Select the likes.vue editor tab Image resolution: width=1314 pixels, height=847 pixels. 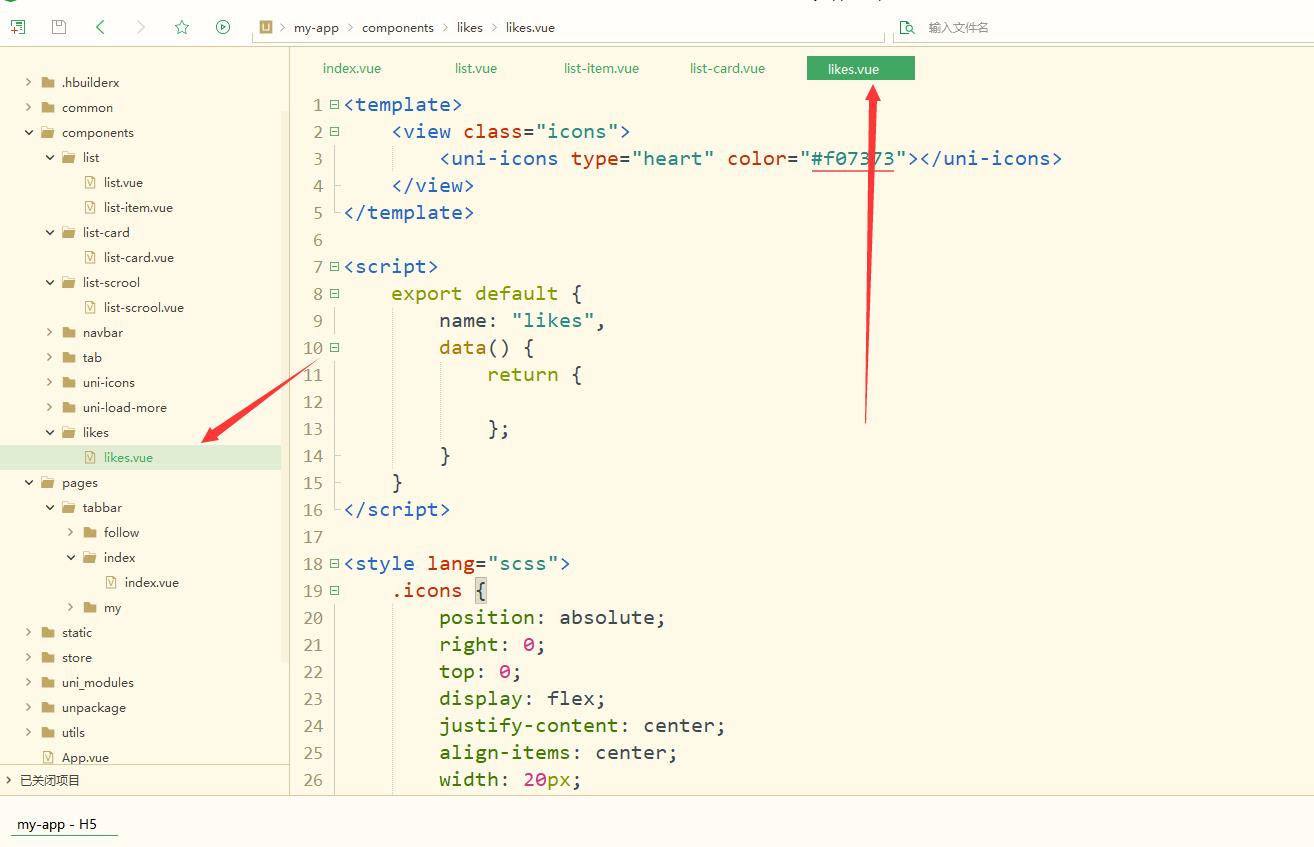[x=860, y=69]
